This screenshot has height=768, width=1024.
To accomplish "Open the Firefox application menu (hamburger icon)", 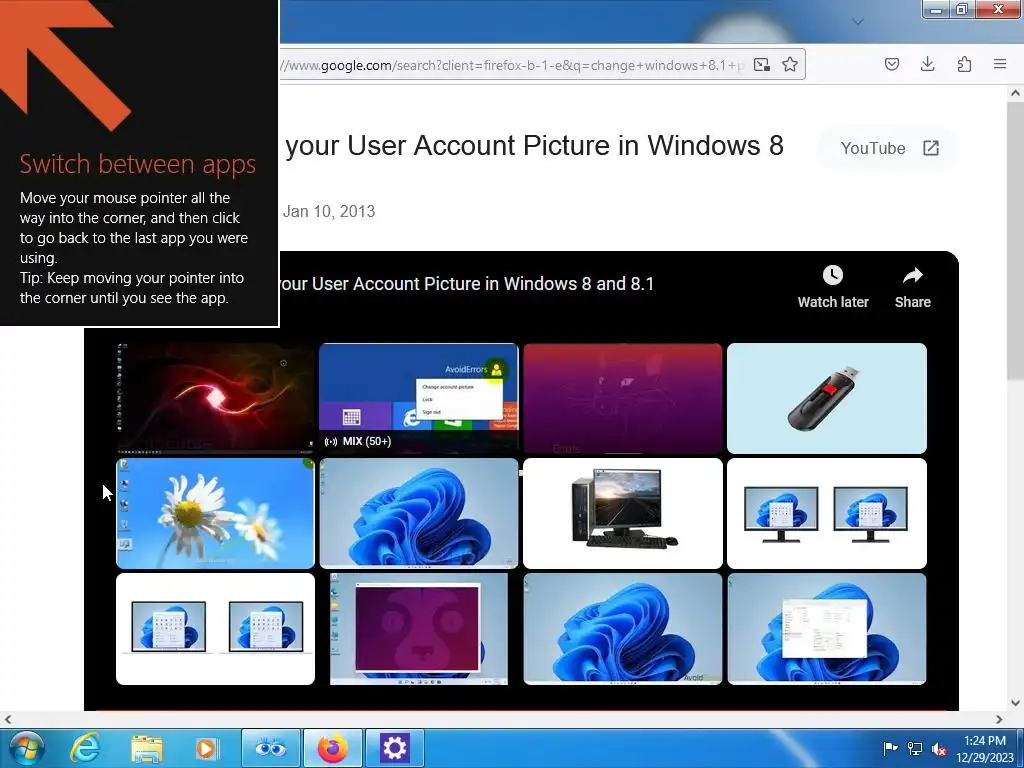I will pos(999,64).
